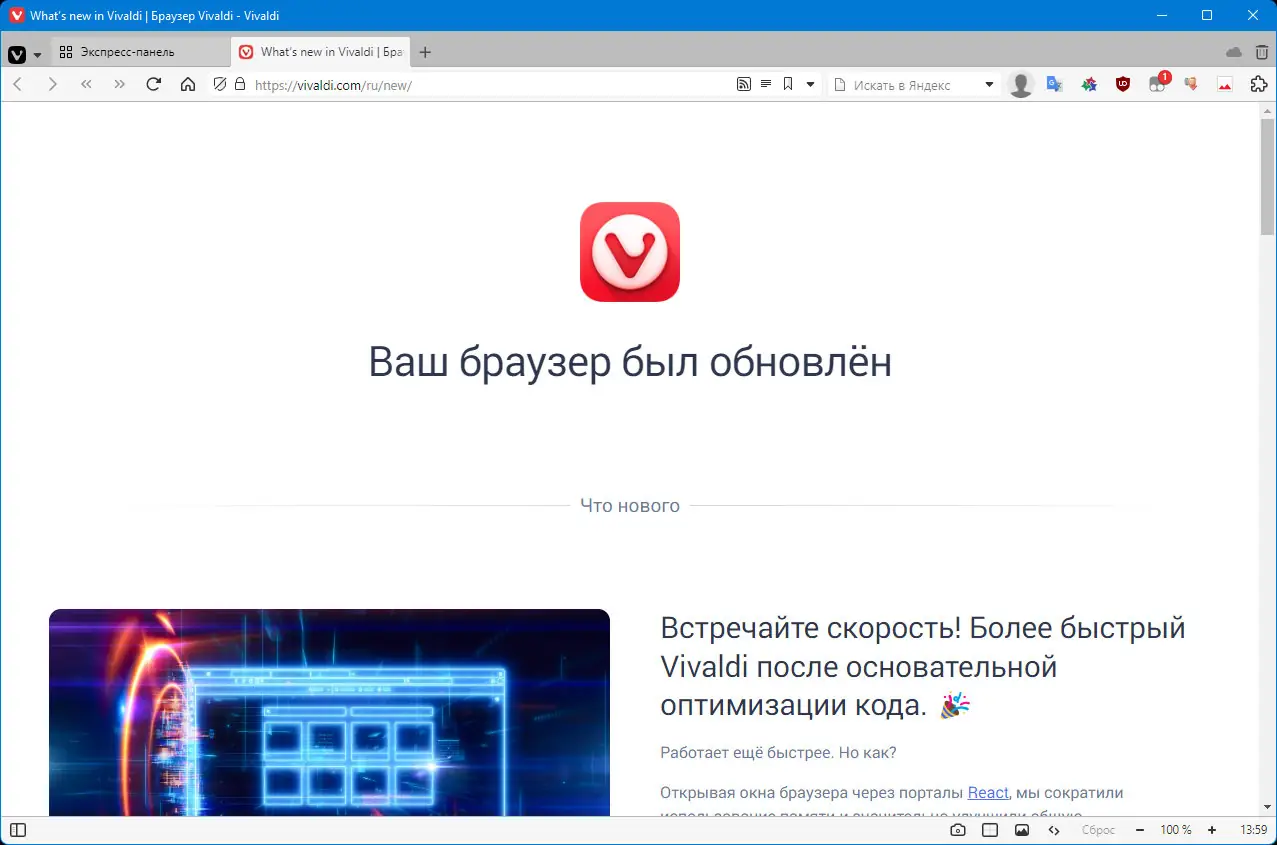Open the Vivaldi menu via the V icon
Viewport: 1277px width, 845px height.
click(16, 54)
